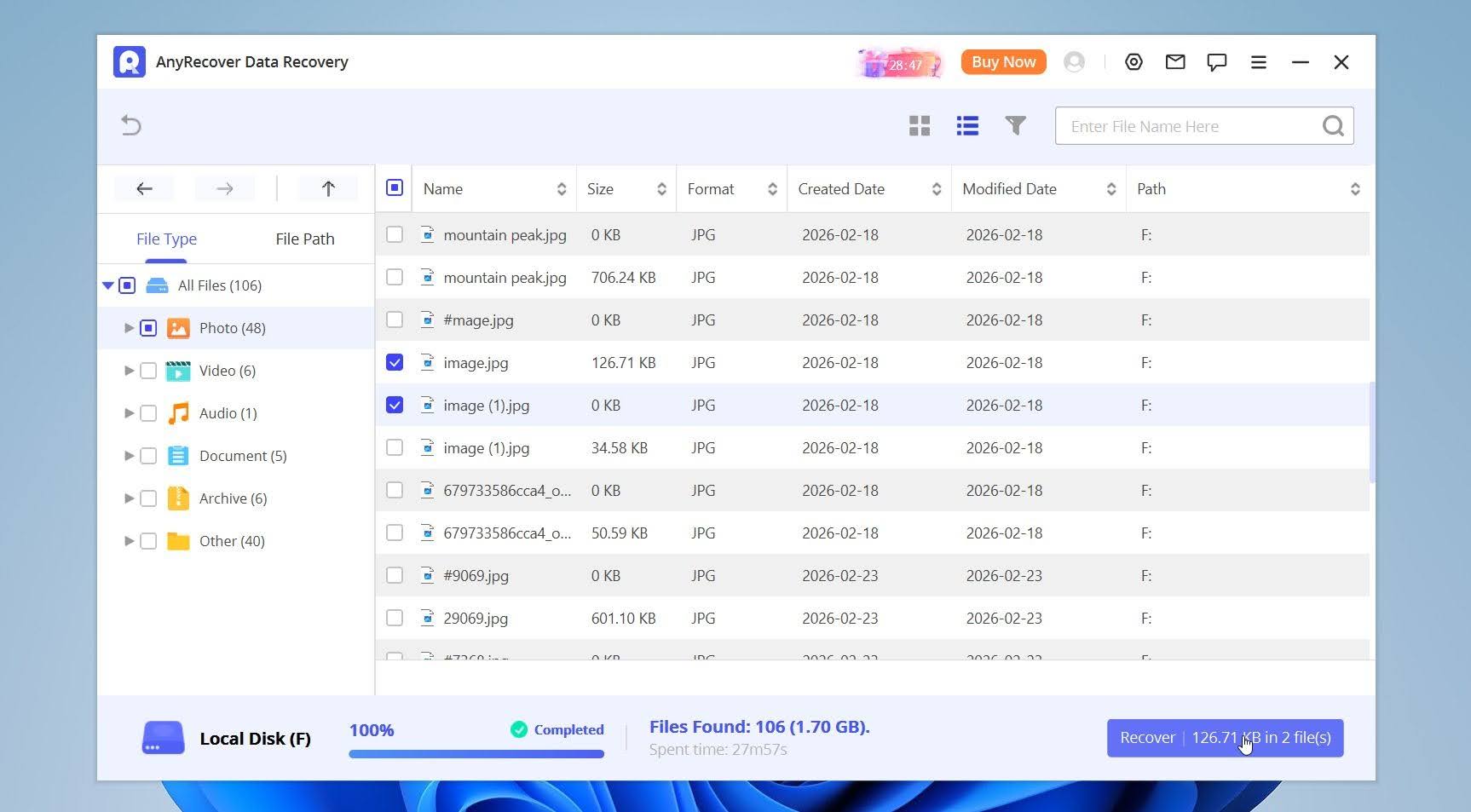The height and width of the screenshot is (812, 1471).
Task: Toggle the select-all header checkbox
Action: click(395, 187)
